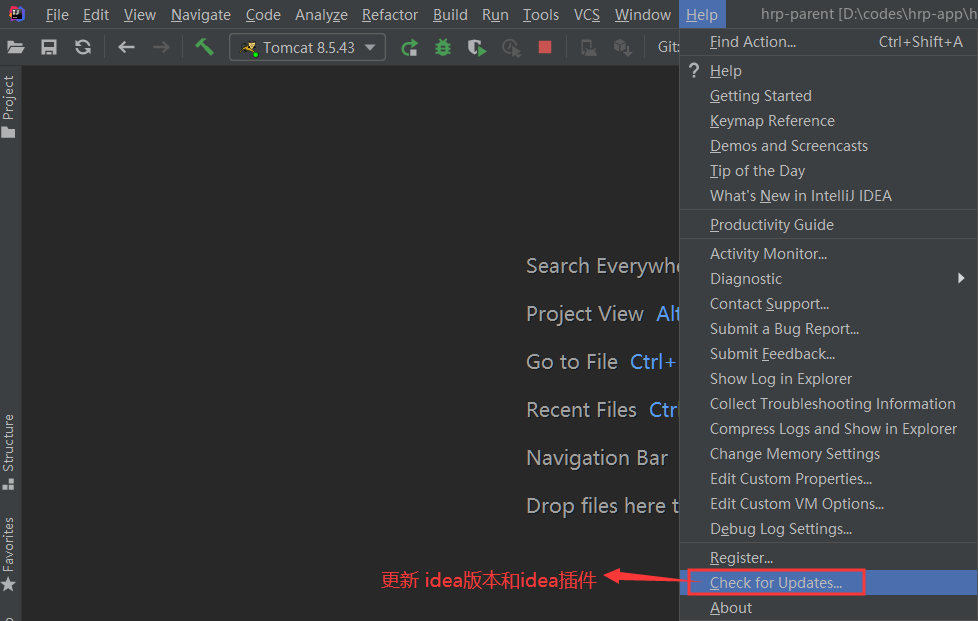Close the highlighted Help menu header

pyautogui.click(x=702, y=14)
